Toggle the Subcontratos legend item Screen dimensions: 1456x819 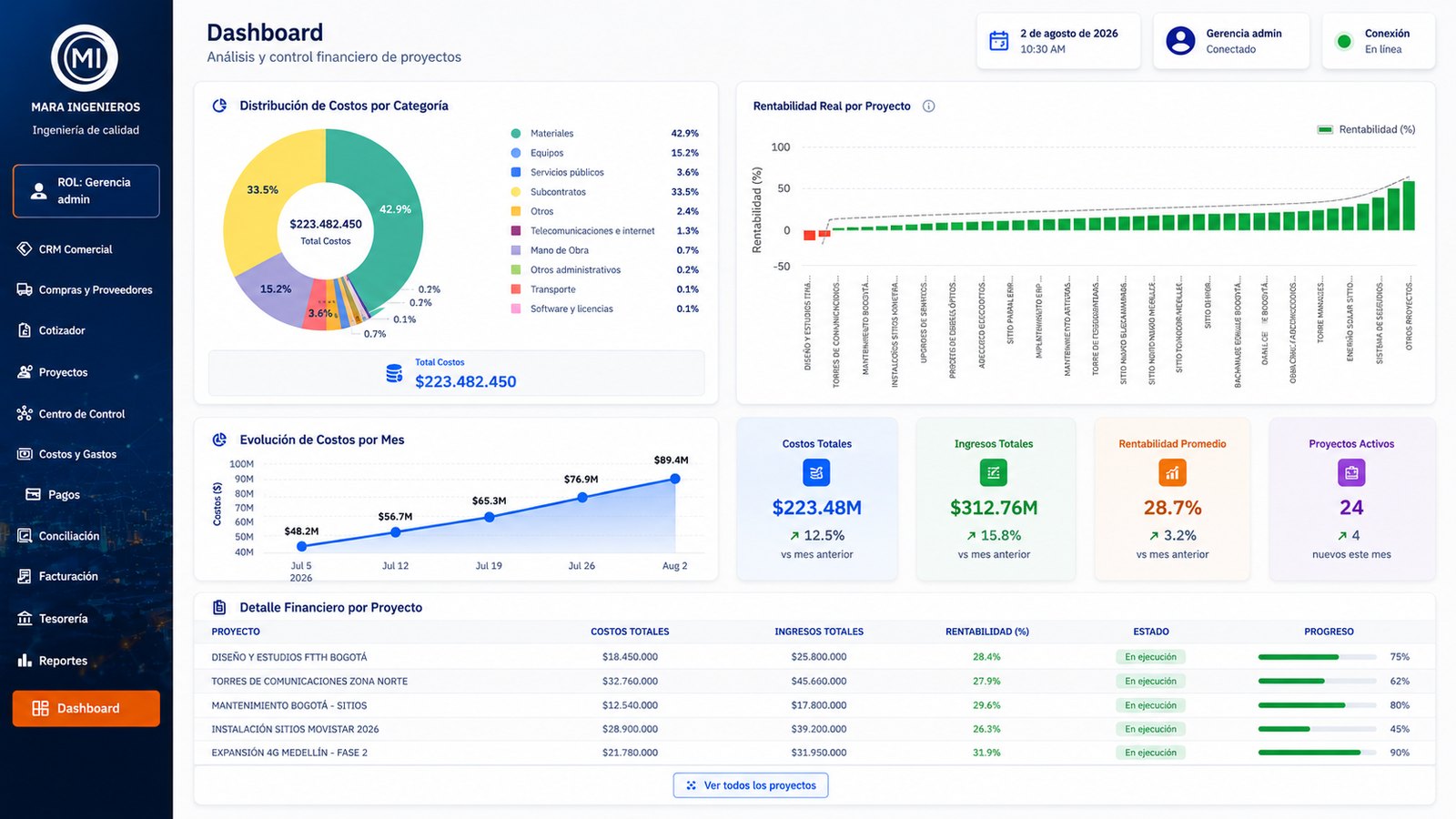[x=604, y=192]
